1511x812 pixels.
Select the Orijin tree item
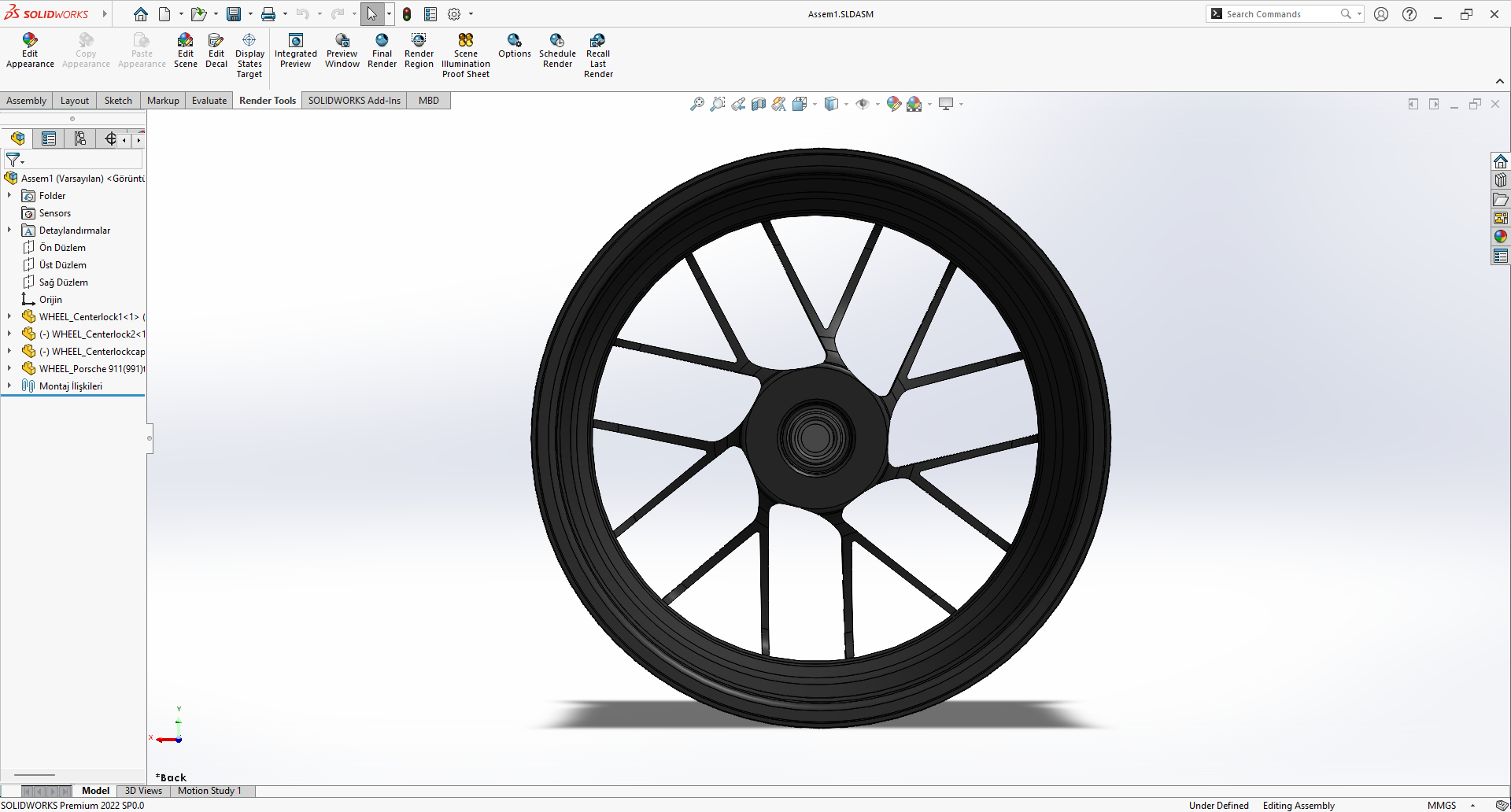50,300
